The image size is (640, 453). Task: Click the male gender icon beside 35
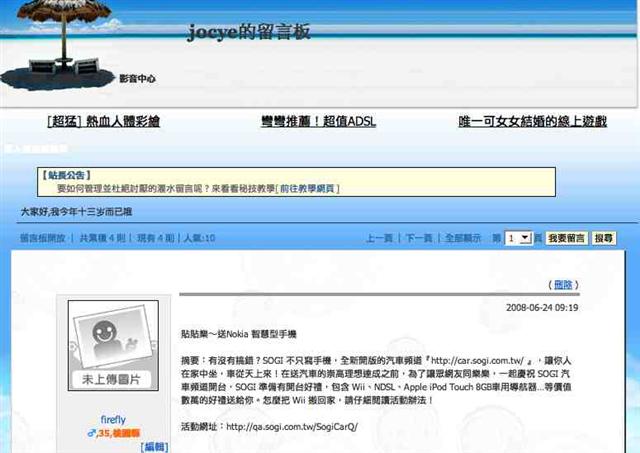coord(92,433)
